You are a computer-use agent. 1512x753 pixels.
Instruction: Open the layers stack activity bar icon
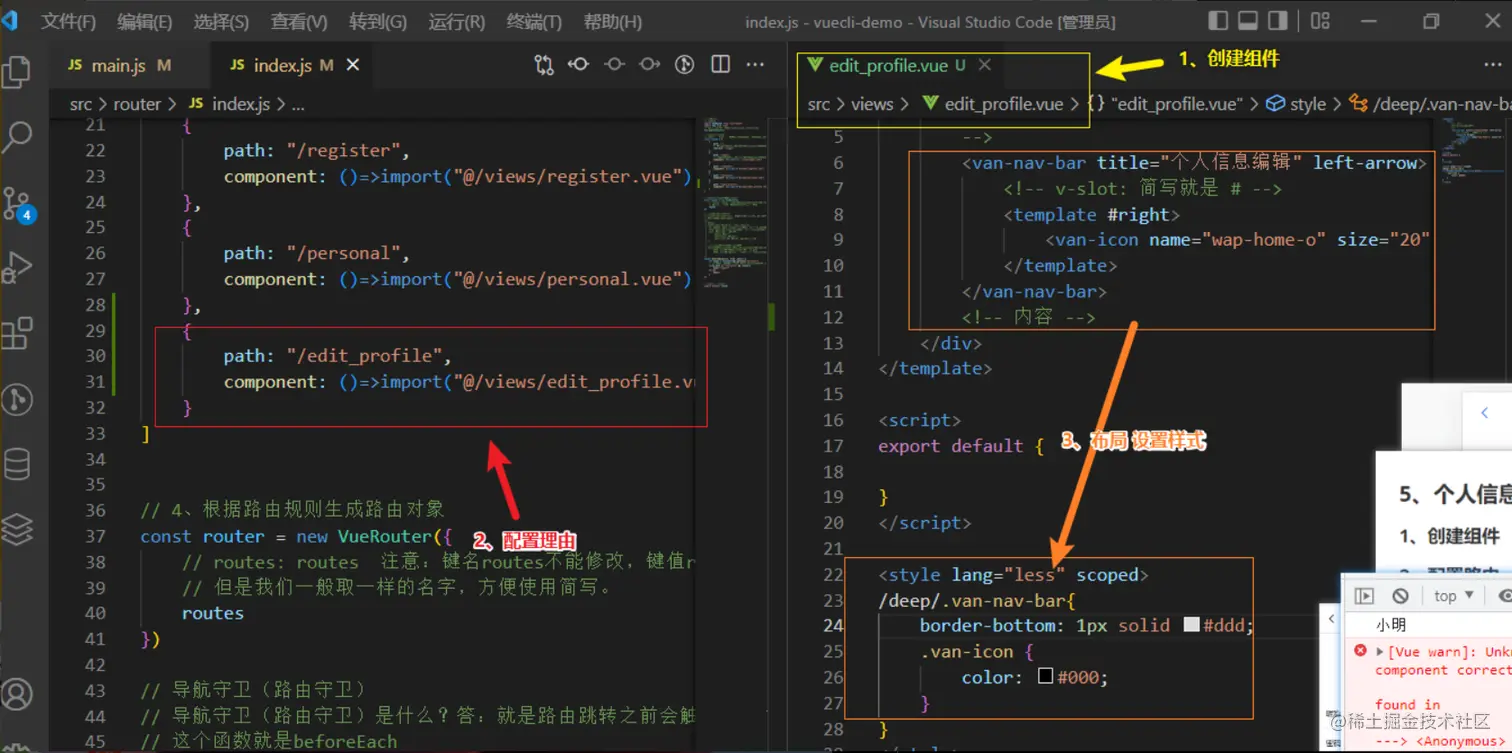click(17, 527)
